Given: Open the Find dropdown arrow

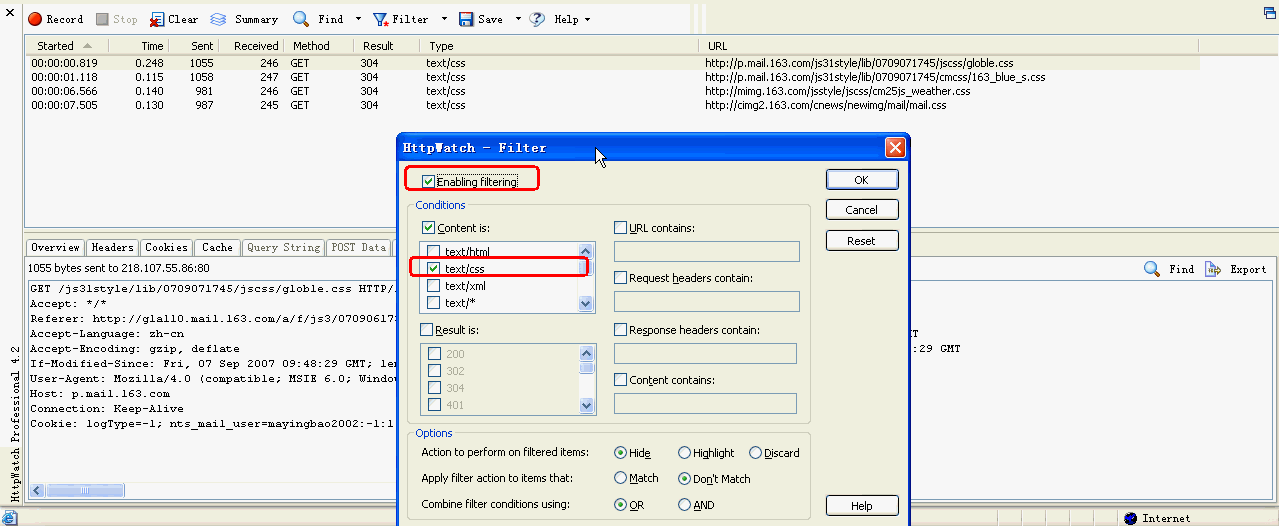Looking at the screenshot, I should 359,19.
